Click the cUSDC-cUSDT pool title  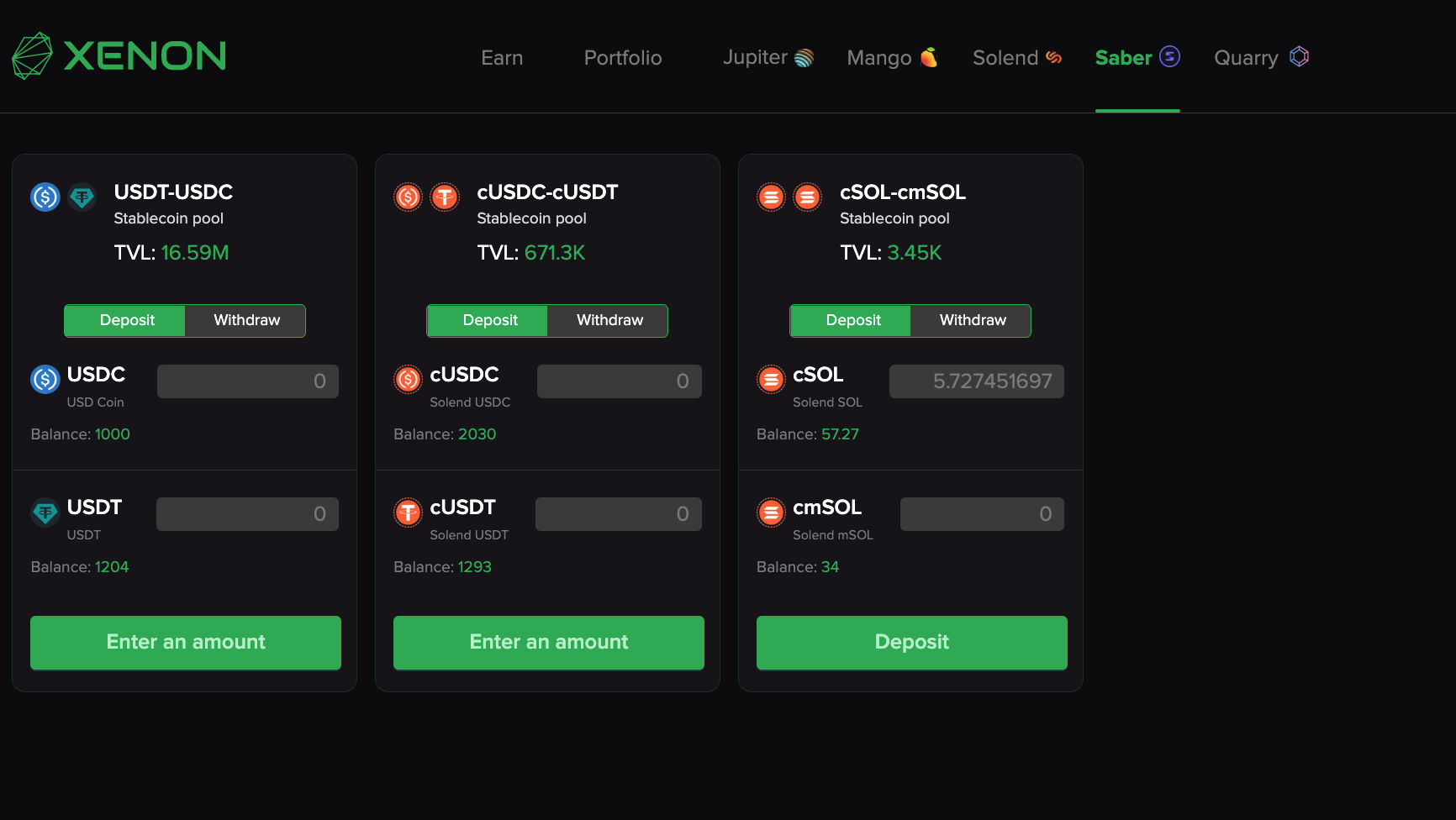coord(547,192)
